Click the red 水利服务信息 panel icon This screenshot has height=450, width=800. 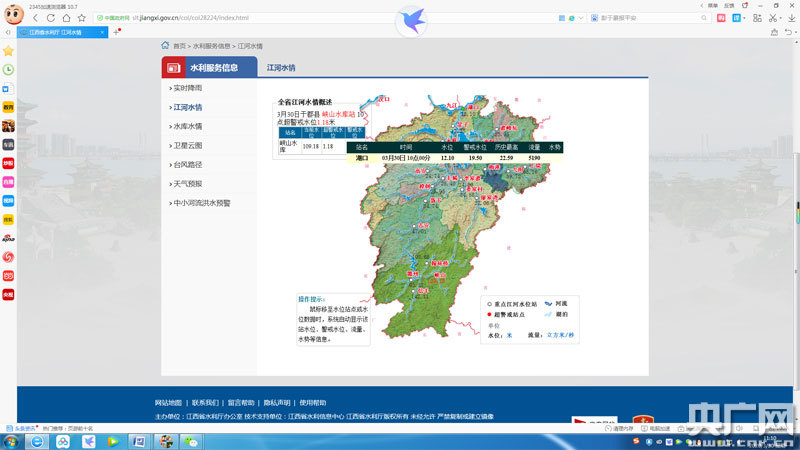(x=173, y=68)
